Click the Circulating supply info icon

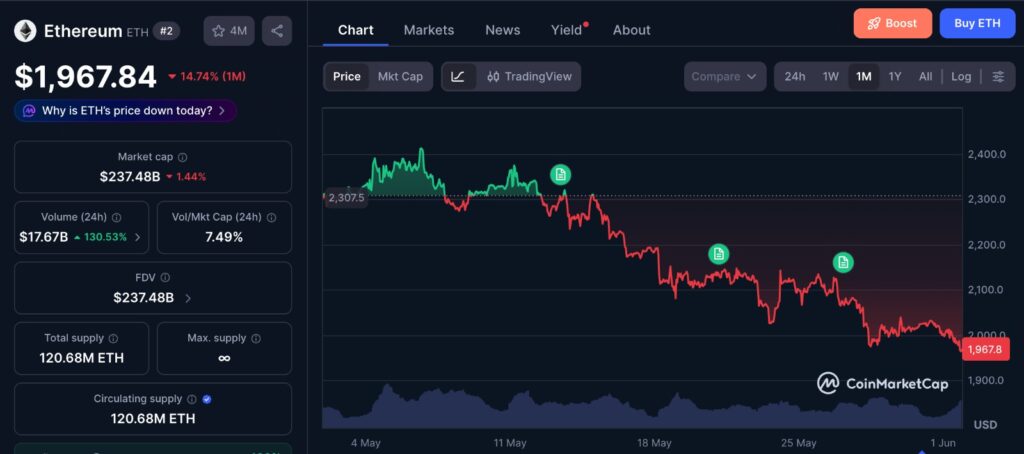[x=191, y=398]
